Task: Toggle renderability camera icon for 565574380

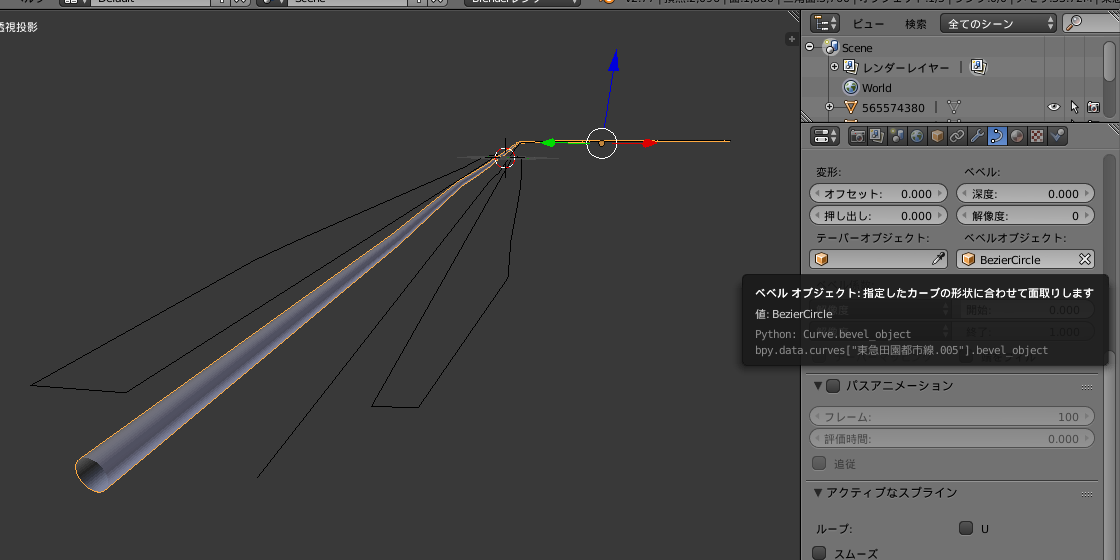Action: (1093, 108)
